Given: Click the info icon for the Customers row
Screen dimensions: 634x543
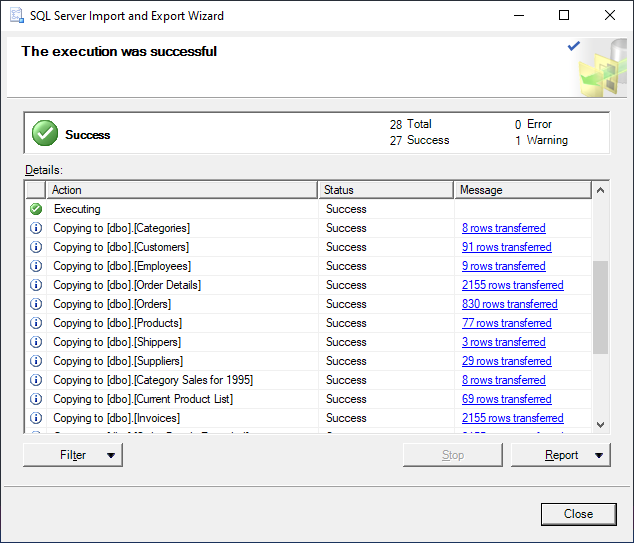Looking at the screenshot, I should (x=36, y=247).
